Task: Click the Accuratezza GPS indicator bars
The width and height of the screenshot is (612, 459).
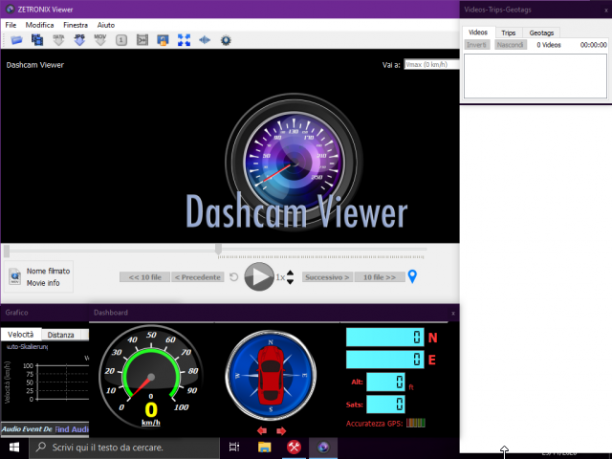Action: 415,423
